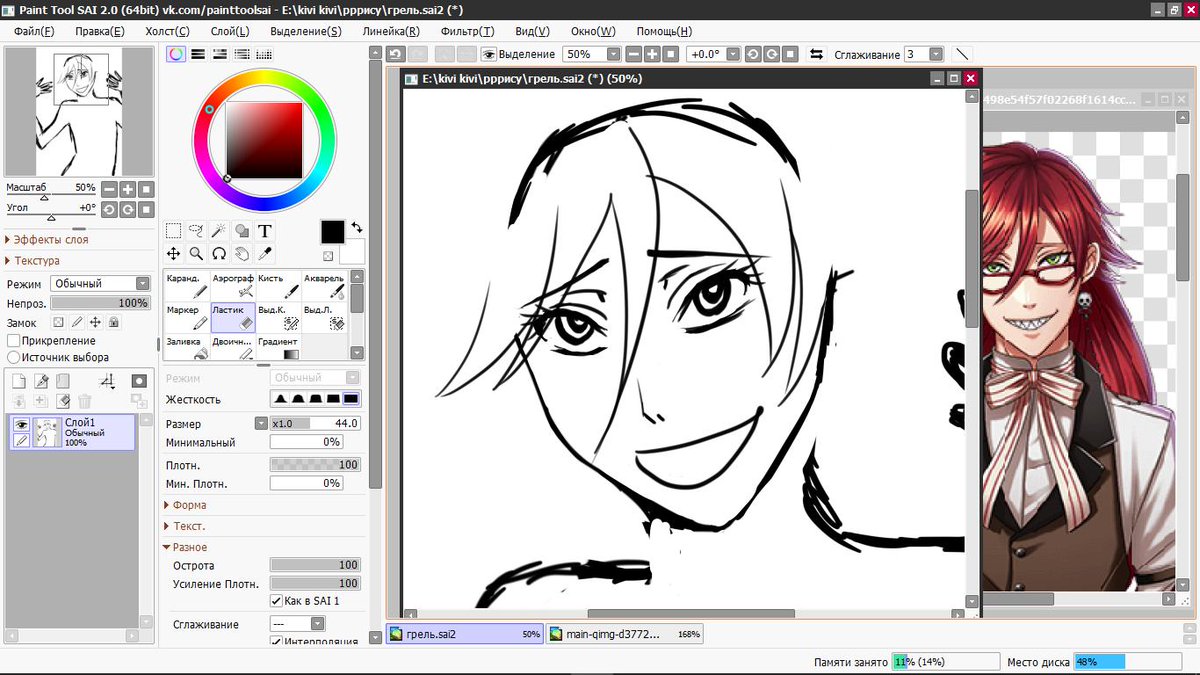Clear the layer with eraser-page icon
The image size is (1200, 675).
[x=63, y=401]
